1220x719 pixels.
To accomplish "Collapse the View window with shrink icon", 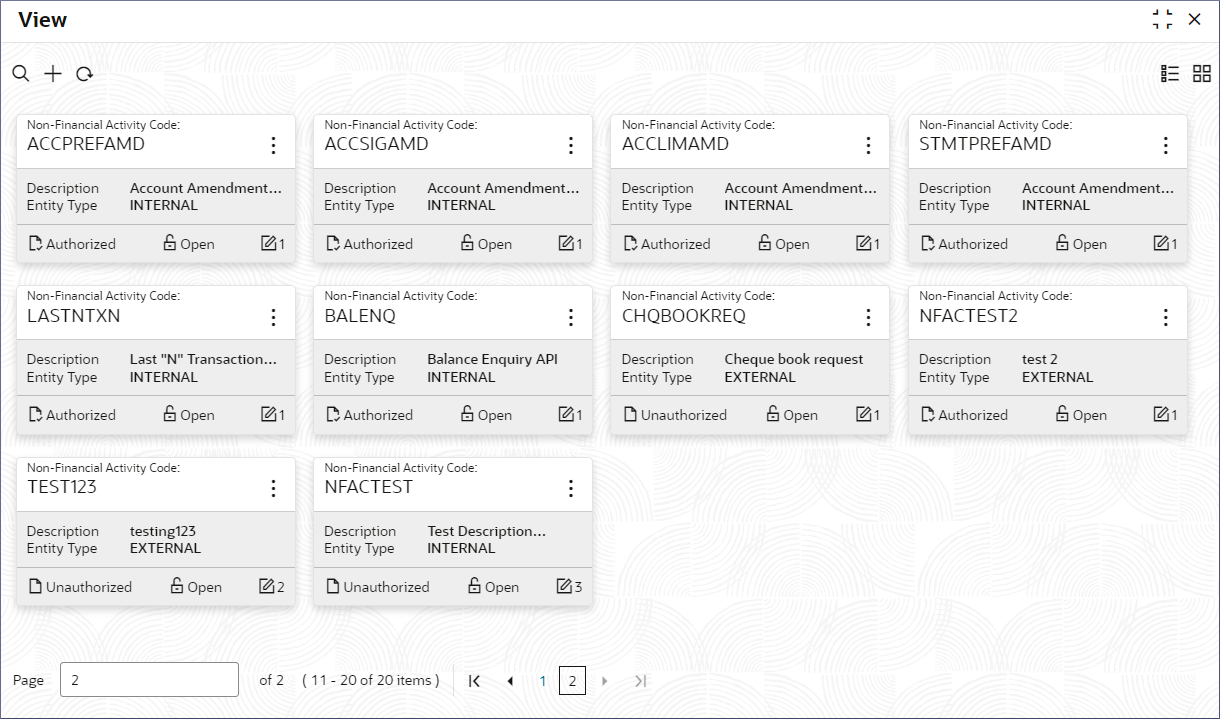I will pyautogui.click(x=1162, y=19).
